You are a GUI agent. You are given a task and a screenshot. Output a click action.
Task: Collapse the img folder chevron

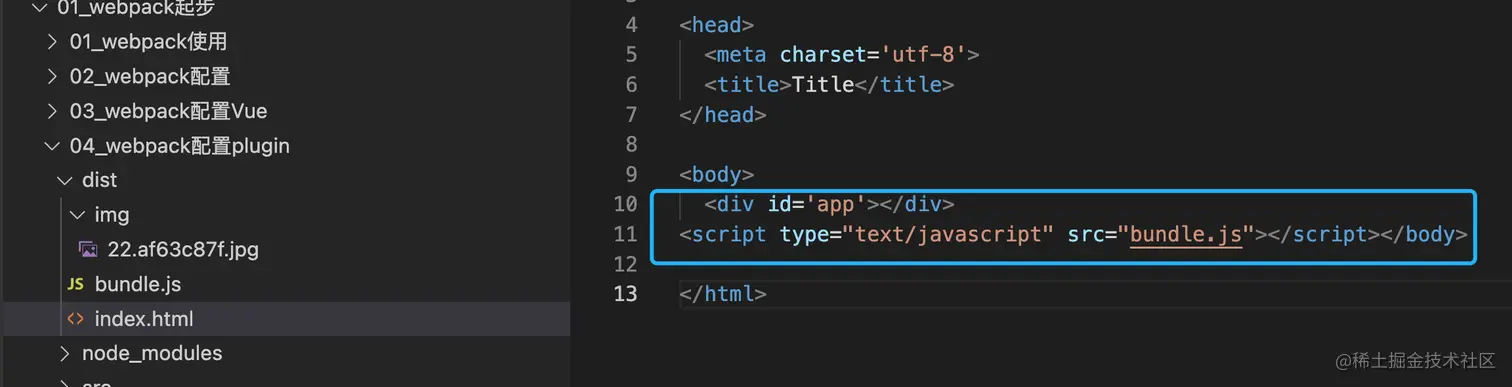coord(77,215)
